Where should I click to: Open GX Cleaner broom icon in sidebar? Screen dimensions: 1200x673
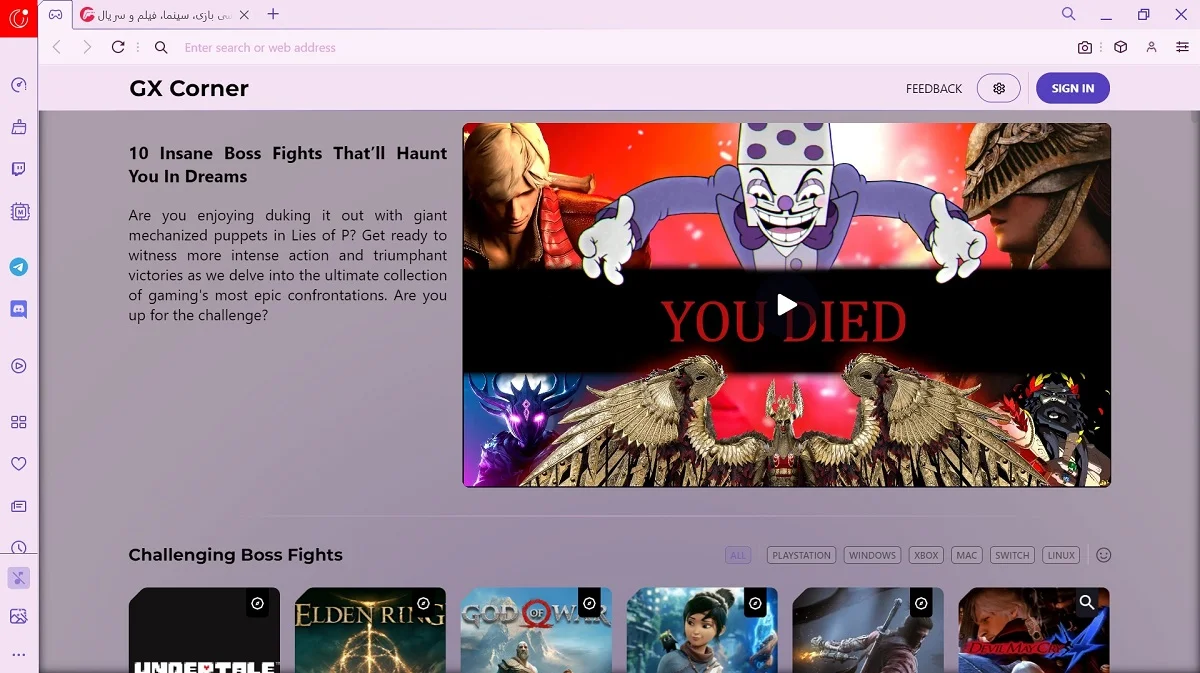tap(19, 127)
